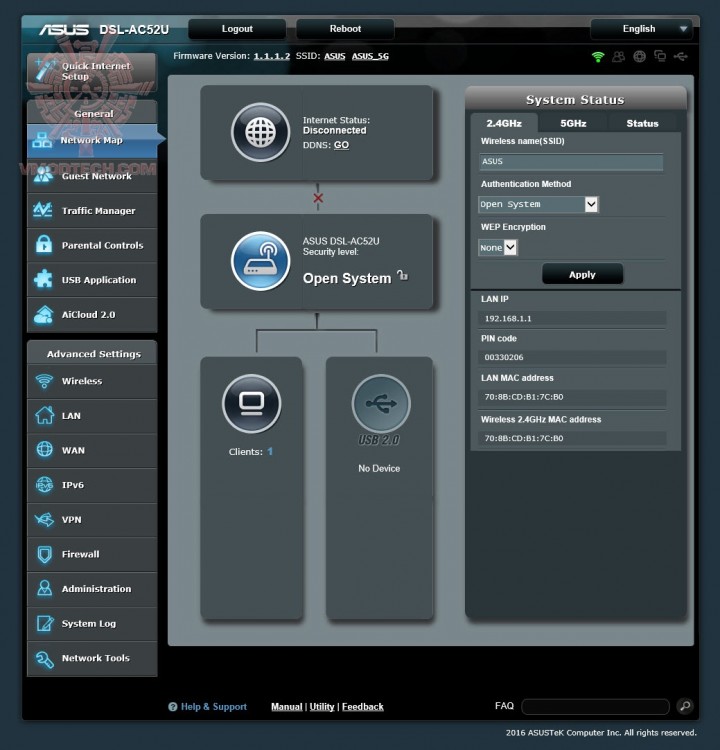Click the Wireless name (SSID) input field
This screenshot has height=750, width=720.
pos(571,162)
